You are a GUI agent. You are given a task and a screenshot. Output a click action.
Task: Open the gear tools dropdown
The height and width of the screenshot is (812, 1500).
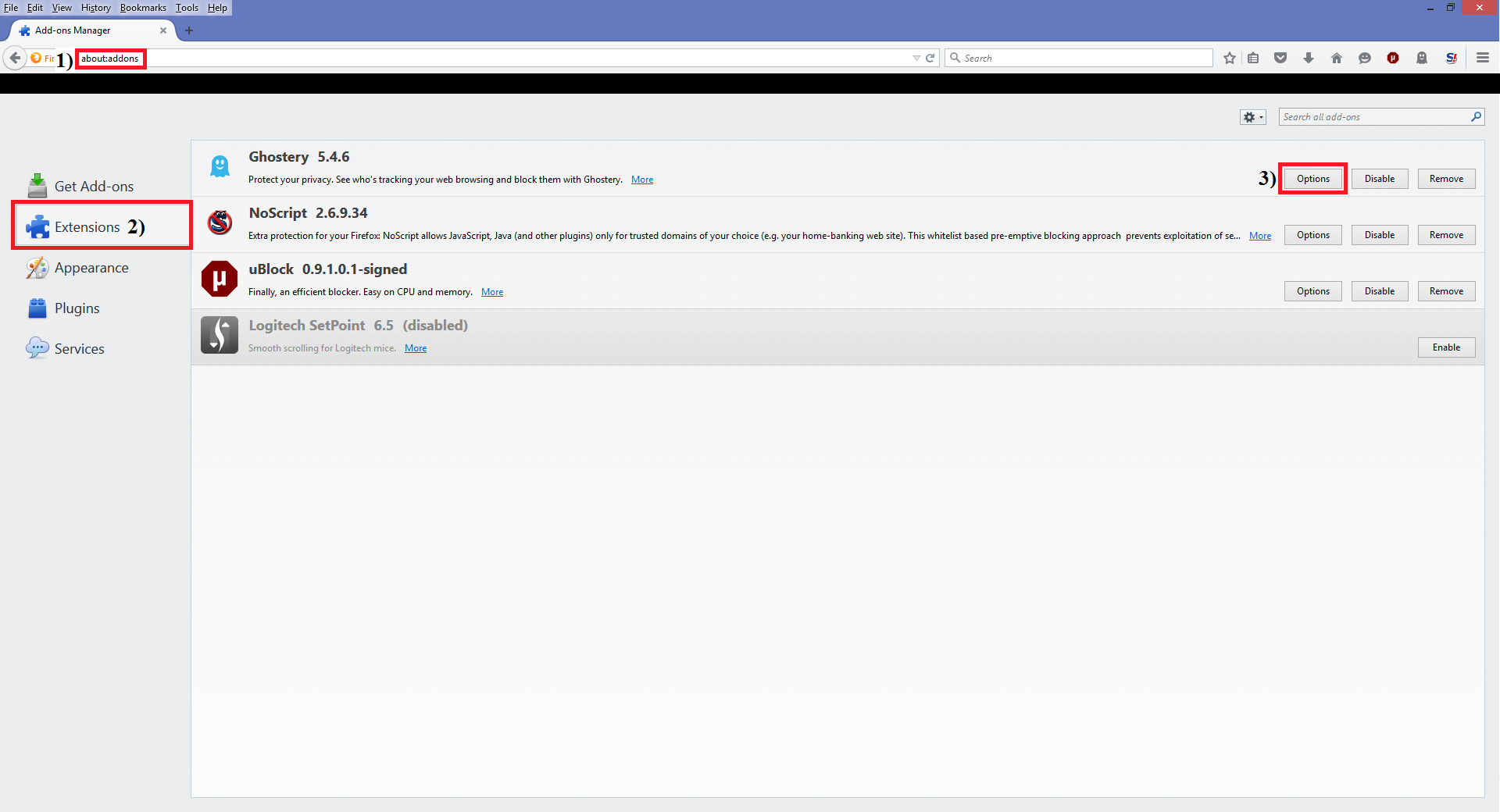[x=1252, y=117]
